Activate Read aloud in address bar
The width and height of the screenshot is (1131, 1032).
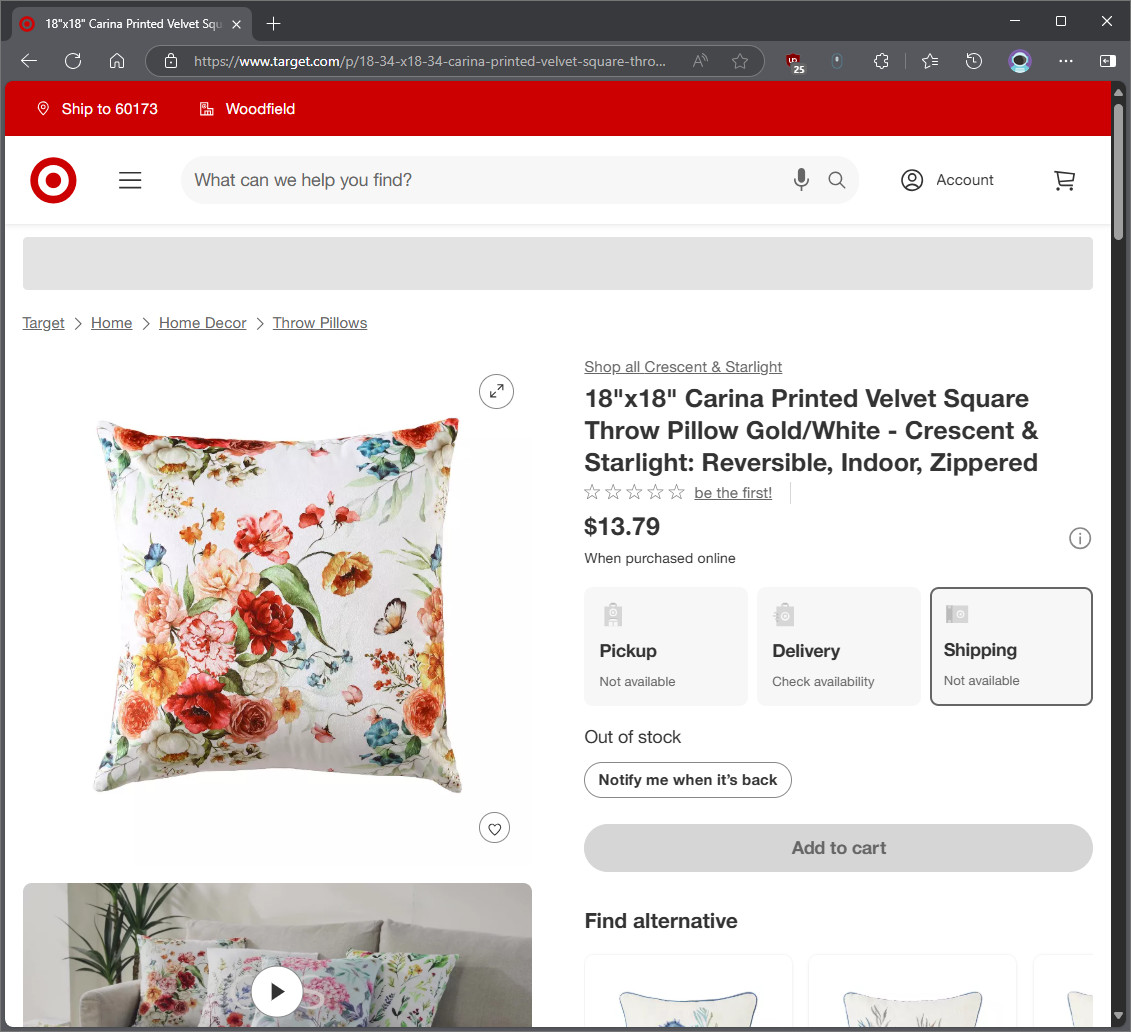click(700, 61)
